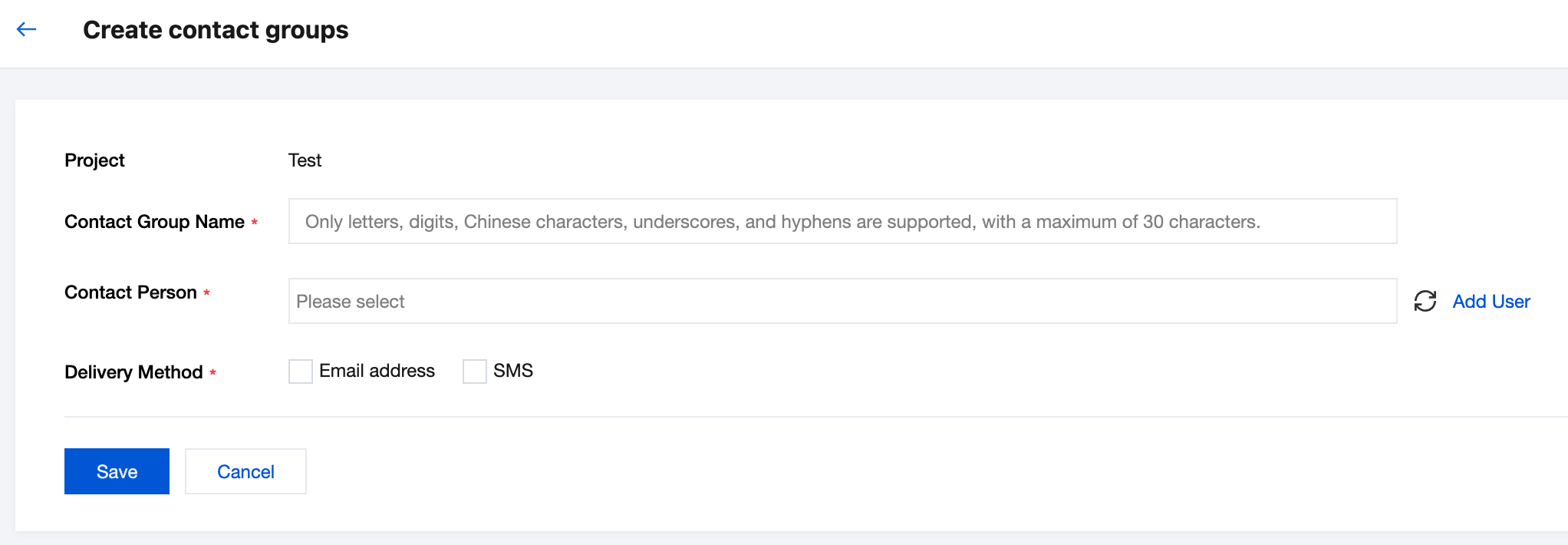Click the Contact Group Name label
The height and width of the screenshot is (545, 1568).
coord(154,222)
